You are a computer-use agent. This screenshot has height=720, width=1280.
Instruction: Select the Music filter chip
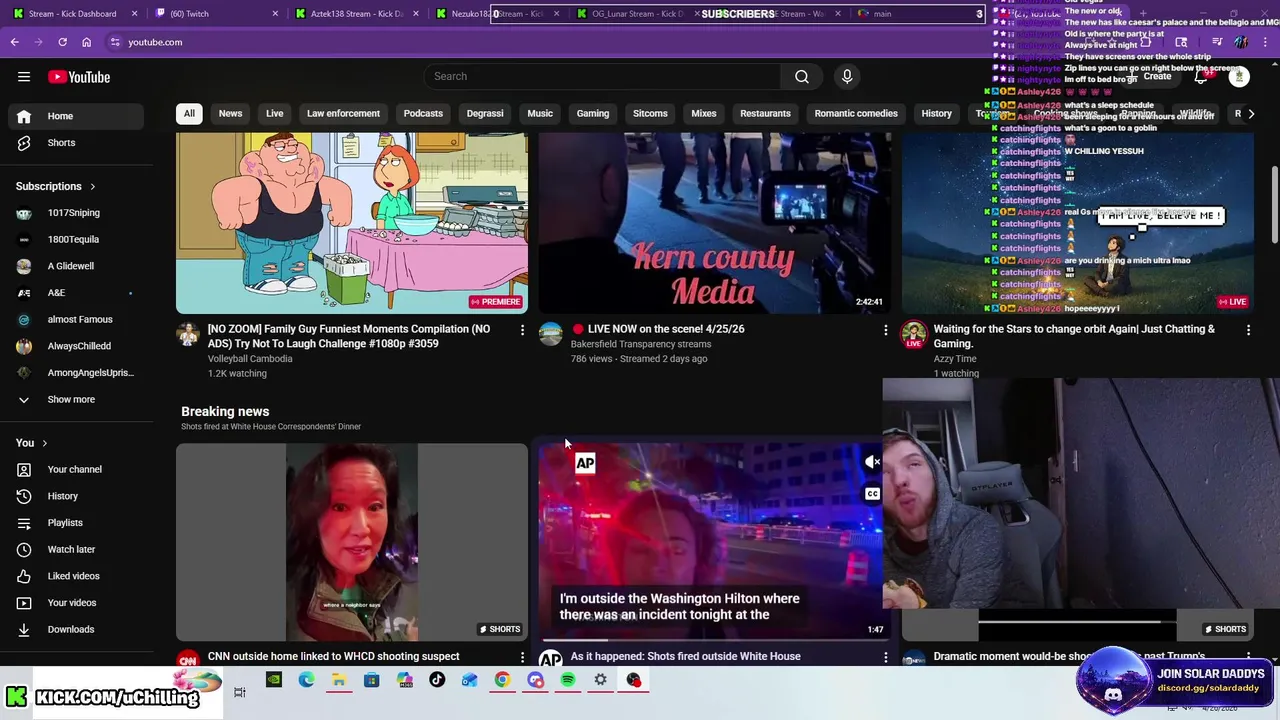point(540,114)
